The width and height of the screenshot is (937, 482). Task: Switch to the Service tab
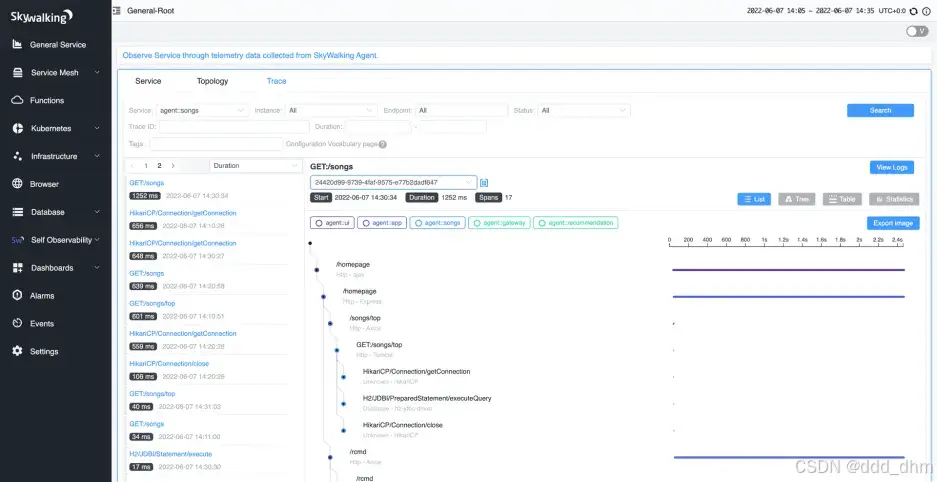click(x=148, y=81)
